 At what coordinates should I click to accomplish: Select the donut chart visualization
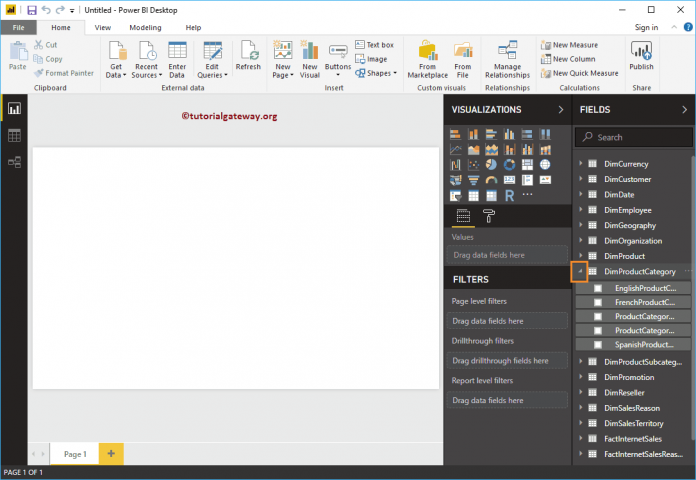point(509,165)
